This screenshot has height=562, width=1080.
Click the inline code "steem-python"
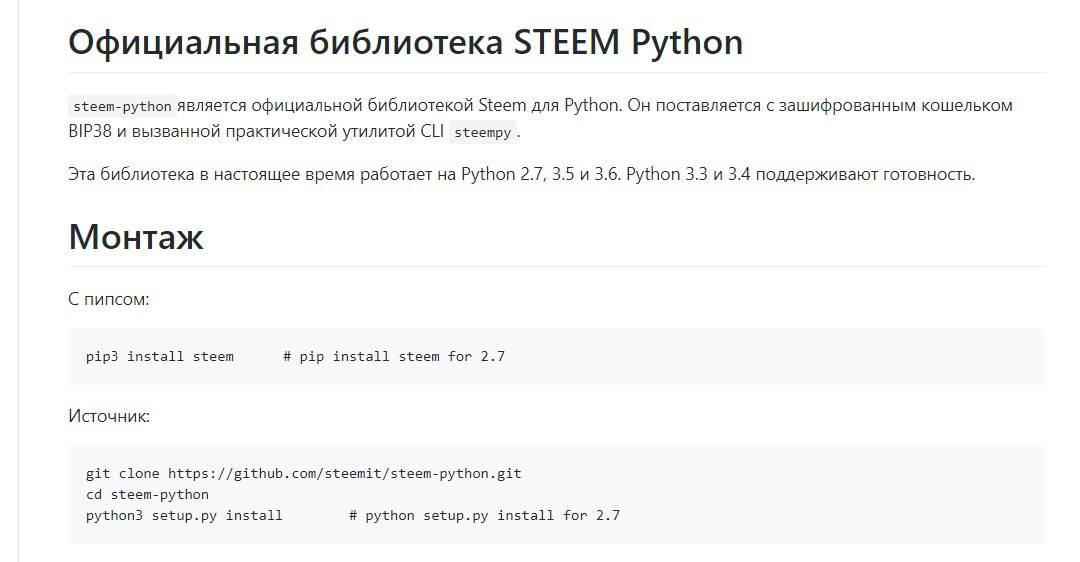122,106
